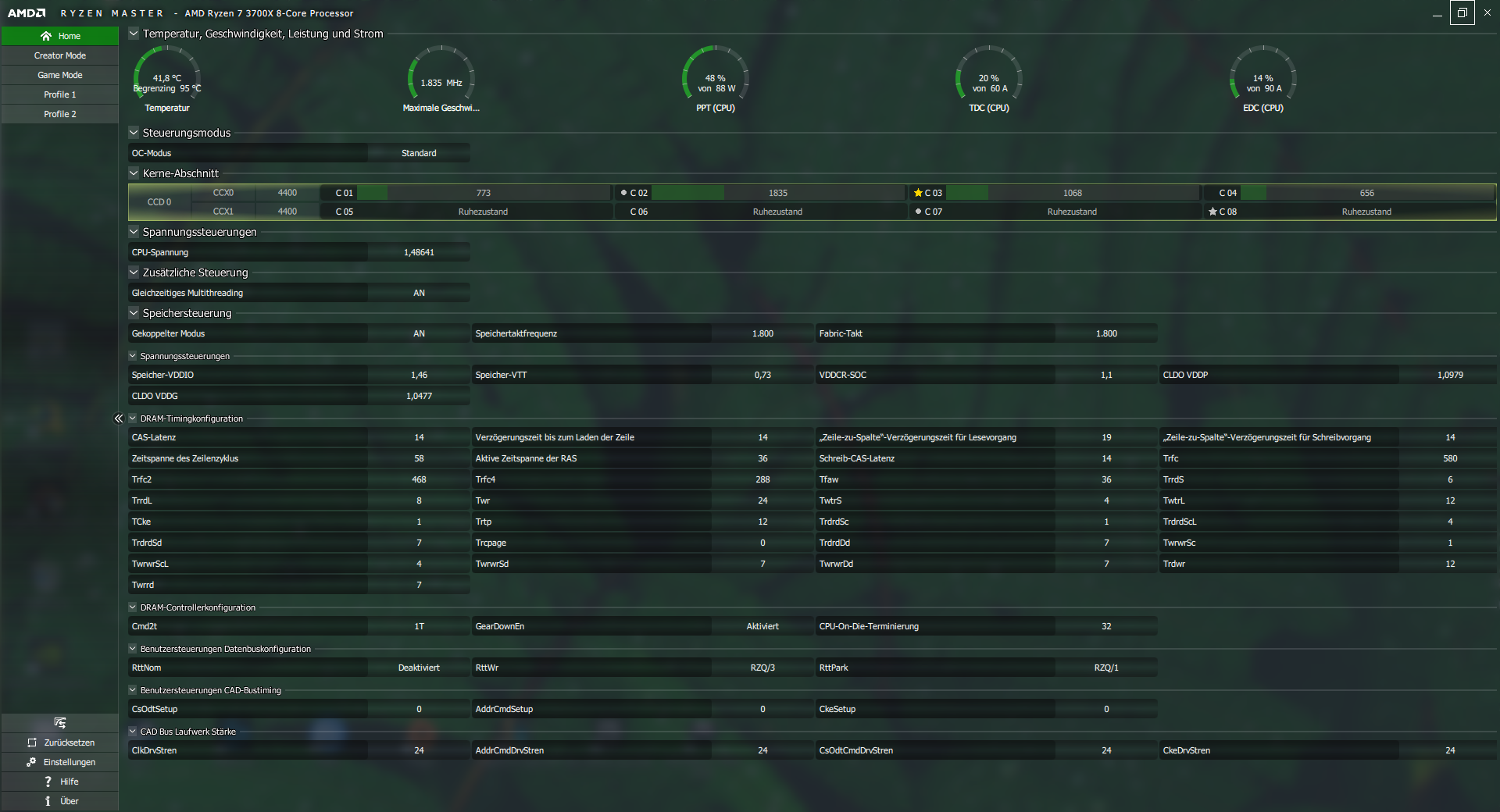This screenshot has height=812, width=1500.
Task: Click the GearDownEn Aktiviert value
Action: click(x=762, y=626)
